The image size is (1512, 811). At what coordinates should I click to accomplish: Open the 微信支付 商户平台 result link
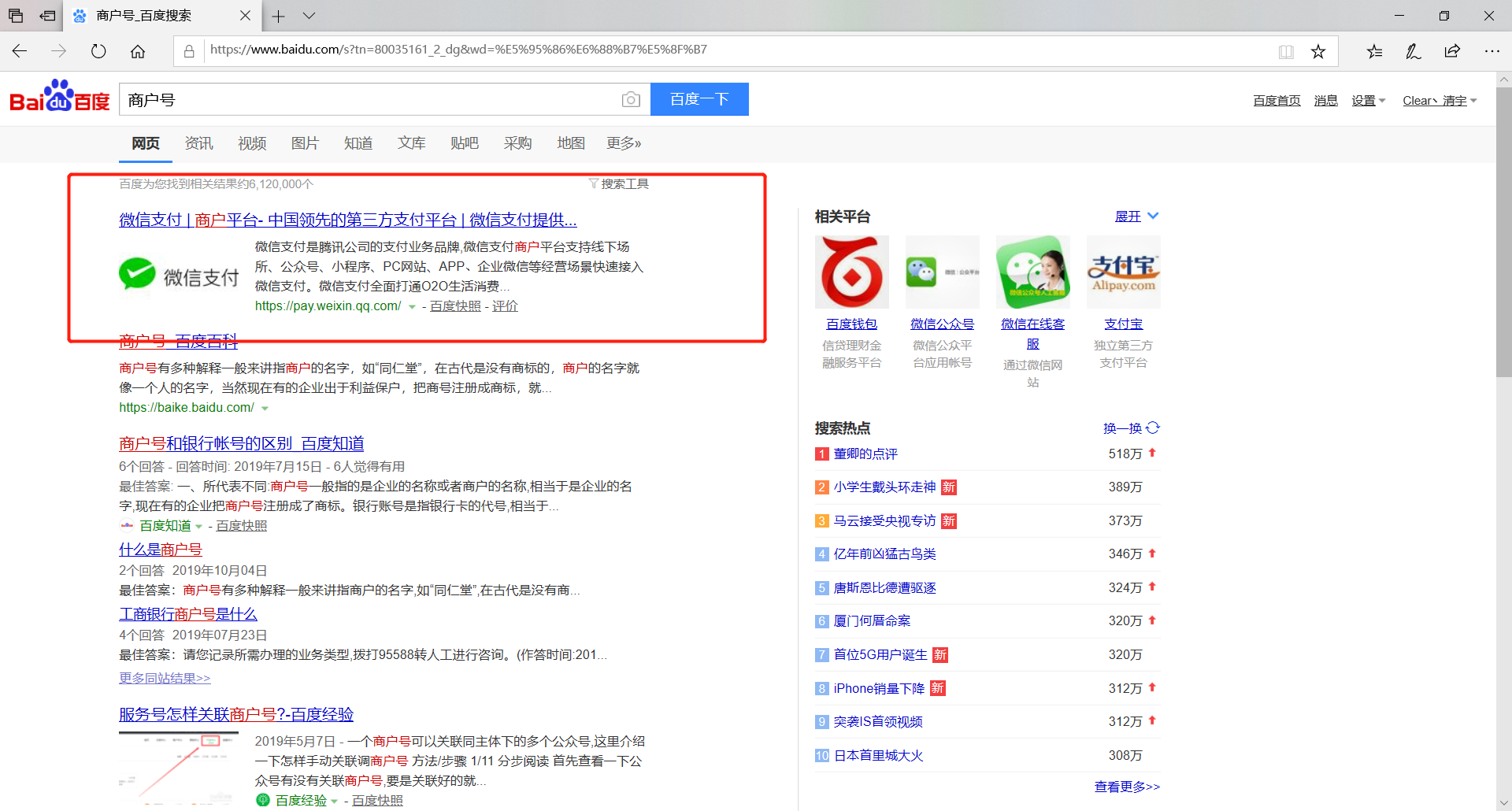pos(348,220)
